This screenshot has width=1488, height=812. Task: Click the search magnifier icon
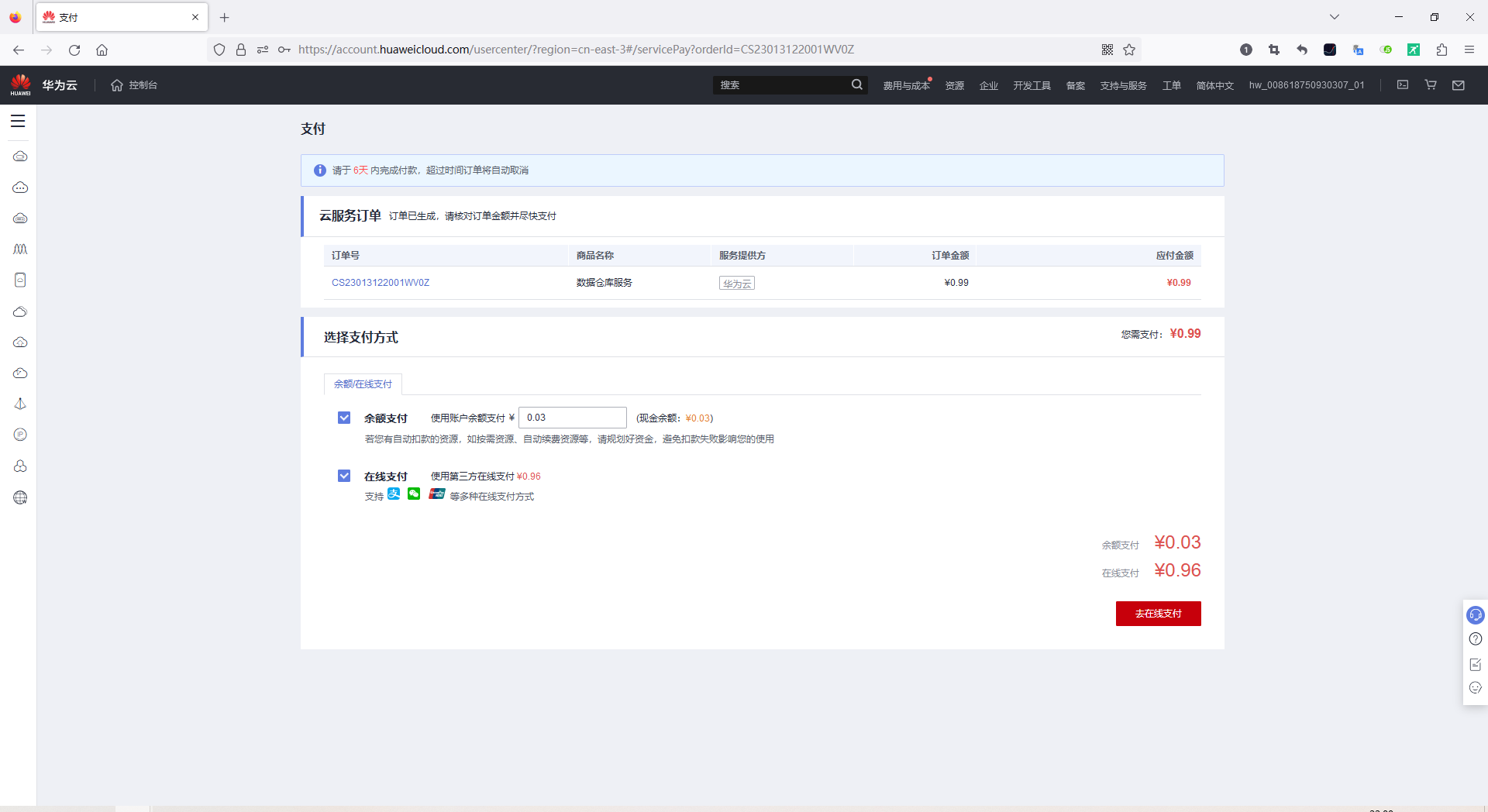pyautogui.click(x=856, y=84)
